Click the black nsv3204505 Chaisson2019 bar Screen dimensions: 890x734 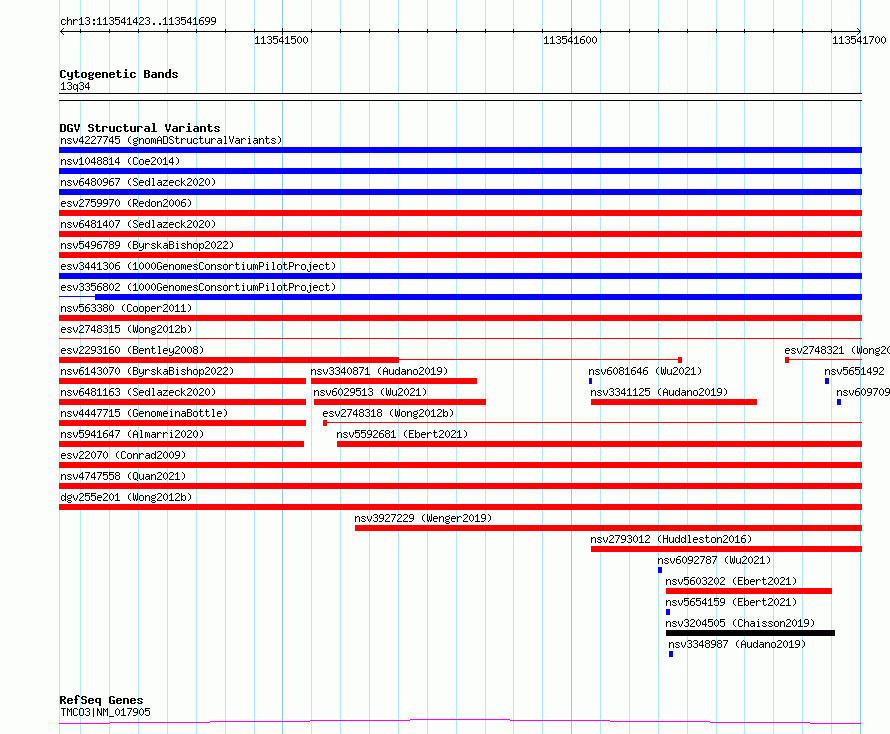[750, 633]
